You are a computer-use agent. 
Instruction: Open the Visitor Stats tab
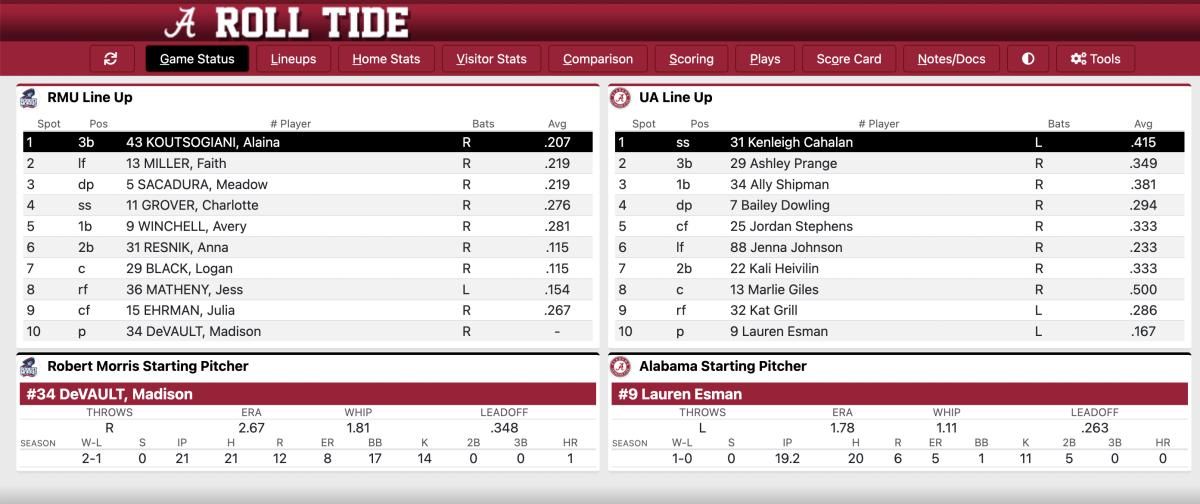[491, 59]
